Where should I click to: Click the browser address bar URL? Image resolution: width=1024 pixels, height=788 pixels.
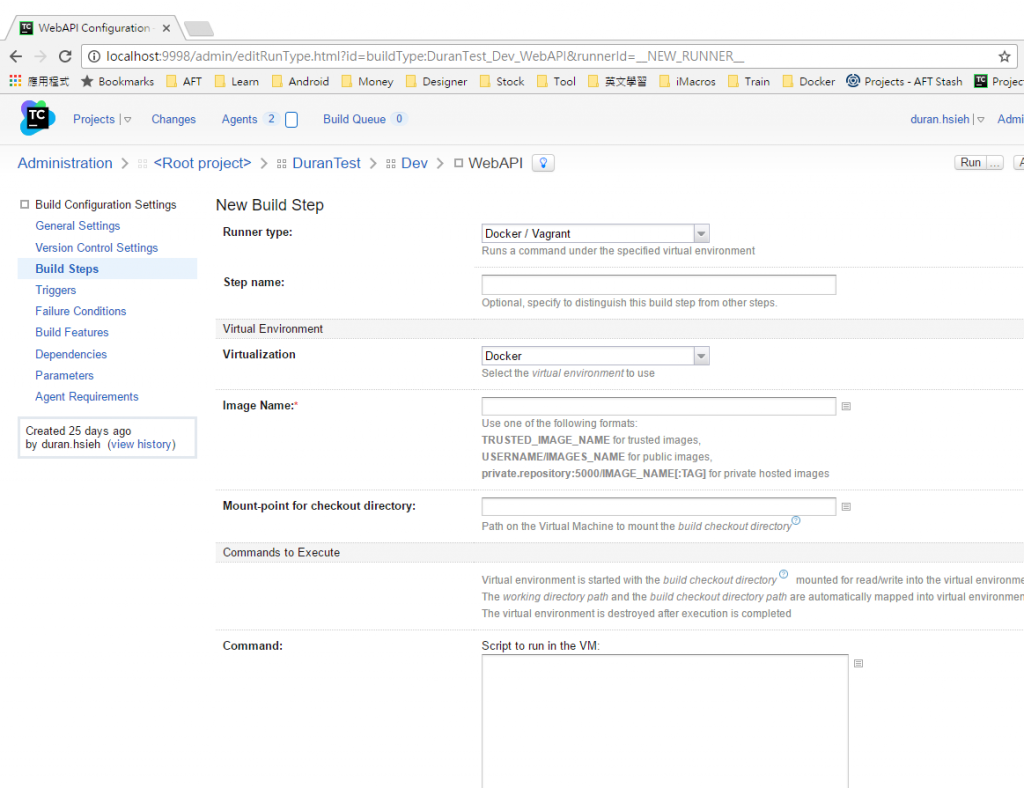[424, 57]
